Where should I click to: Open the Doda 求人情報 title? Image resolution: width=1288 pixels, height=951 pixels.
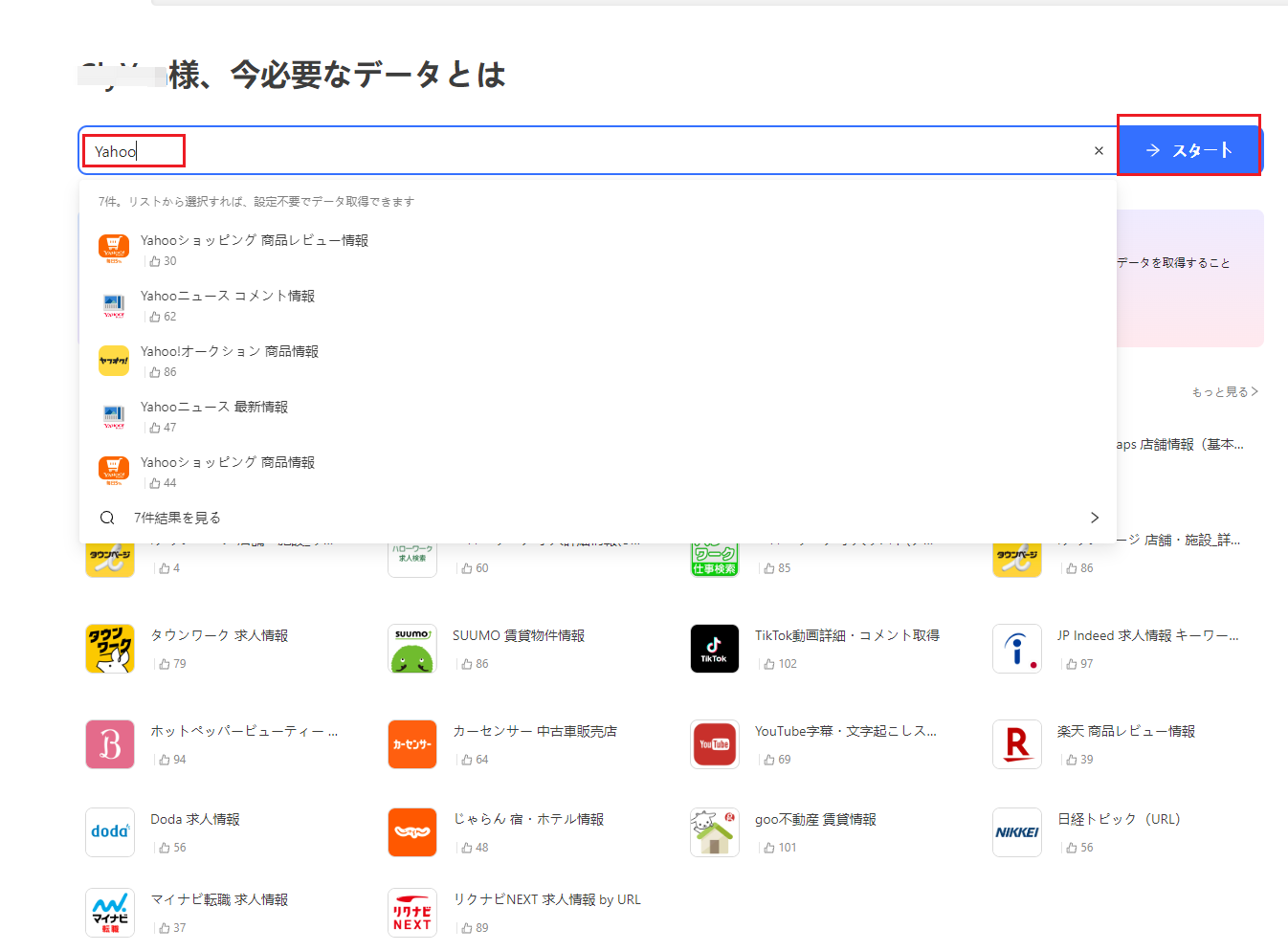pyautogui.click(x=195, y=819)
